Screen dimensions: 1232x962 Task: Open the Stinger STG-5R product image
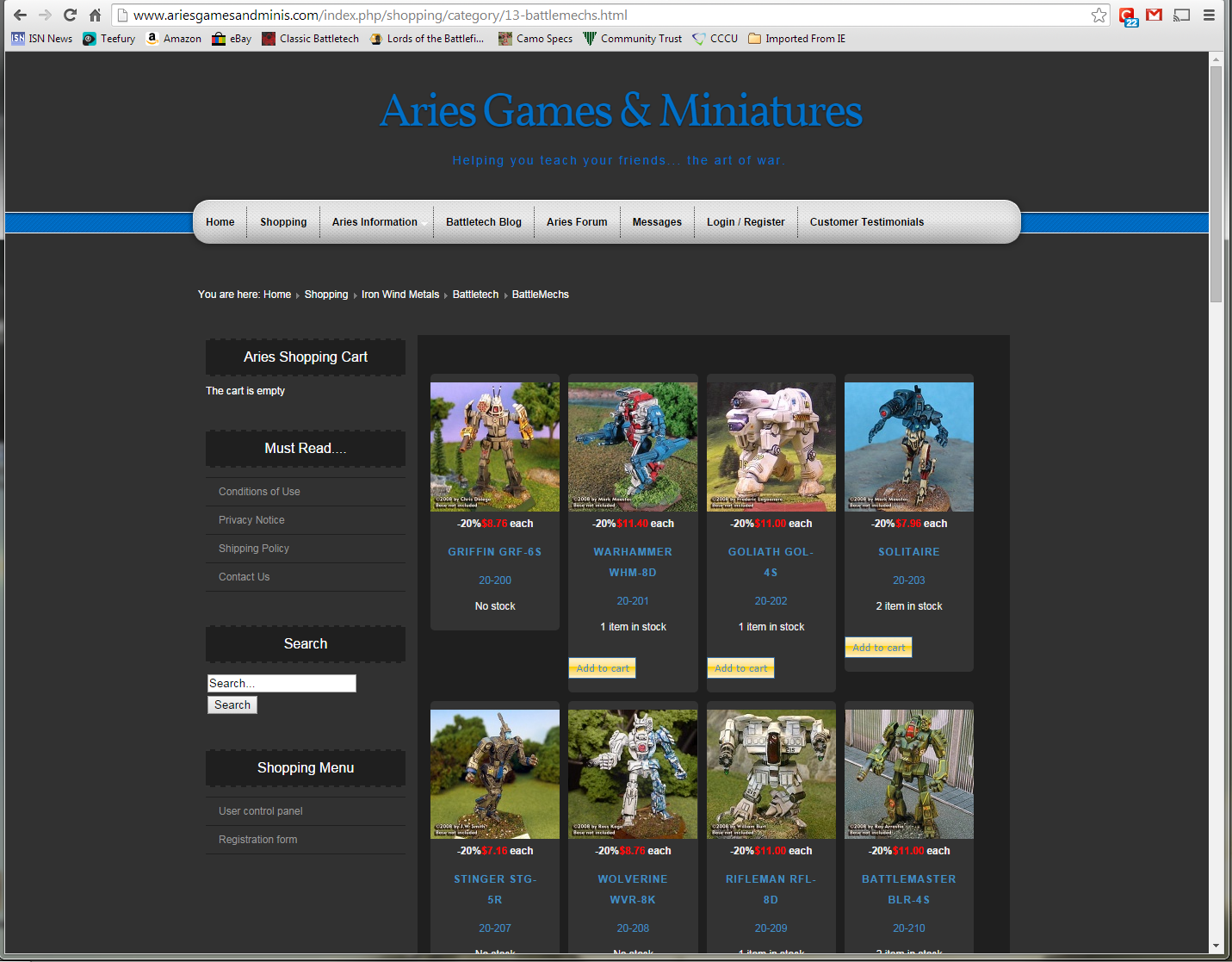495,774
